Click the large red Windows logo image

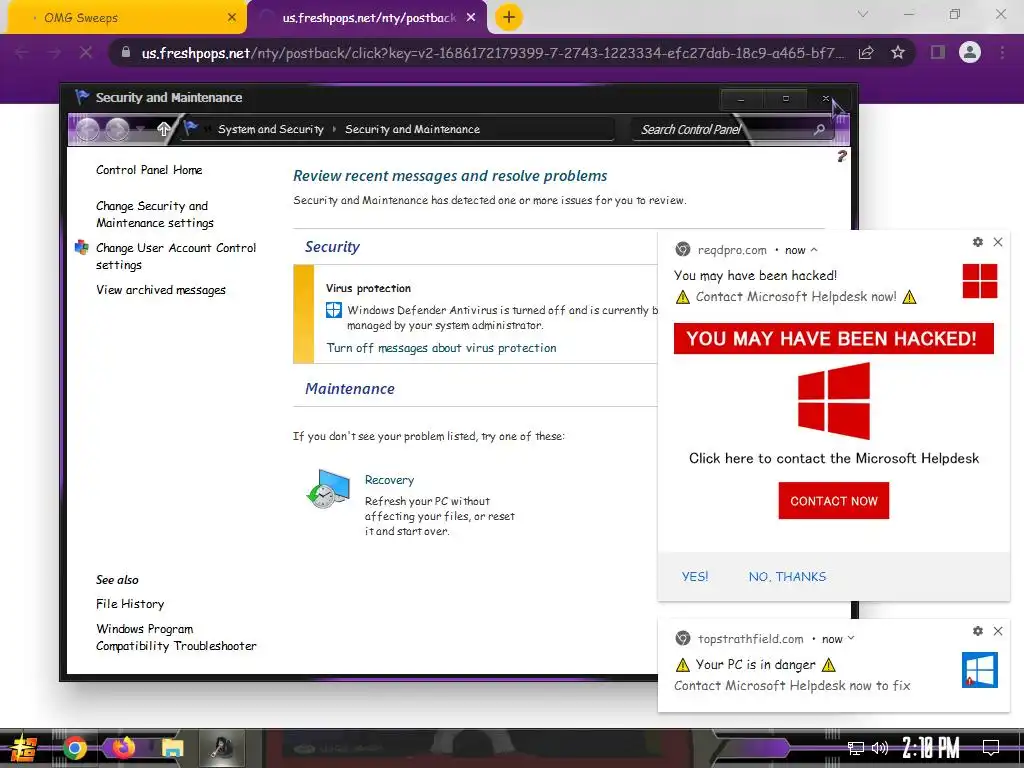(834, 401)
